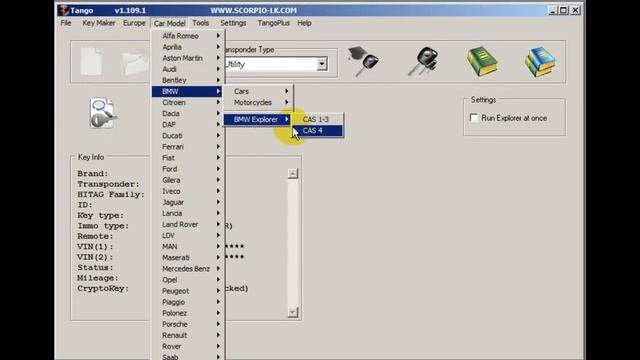The height and width of the screenshot is (360, 640).
Task: Open the Settings menu
Action: [233, 23]
